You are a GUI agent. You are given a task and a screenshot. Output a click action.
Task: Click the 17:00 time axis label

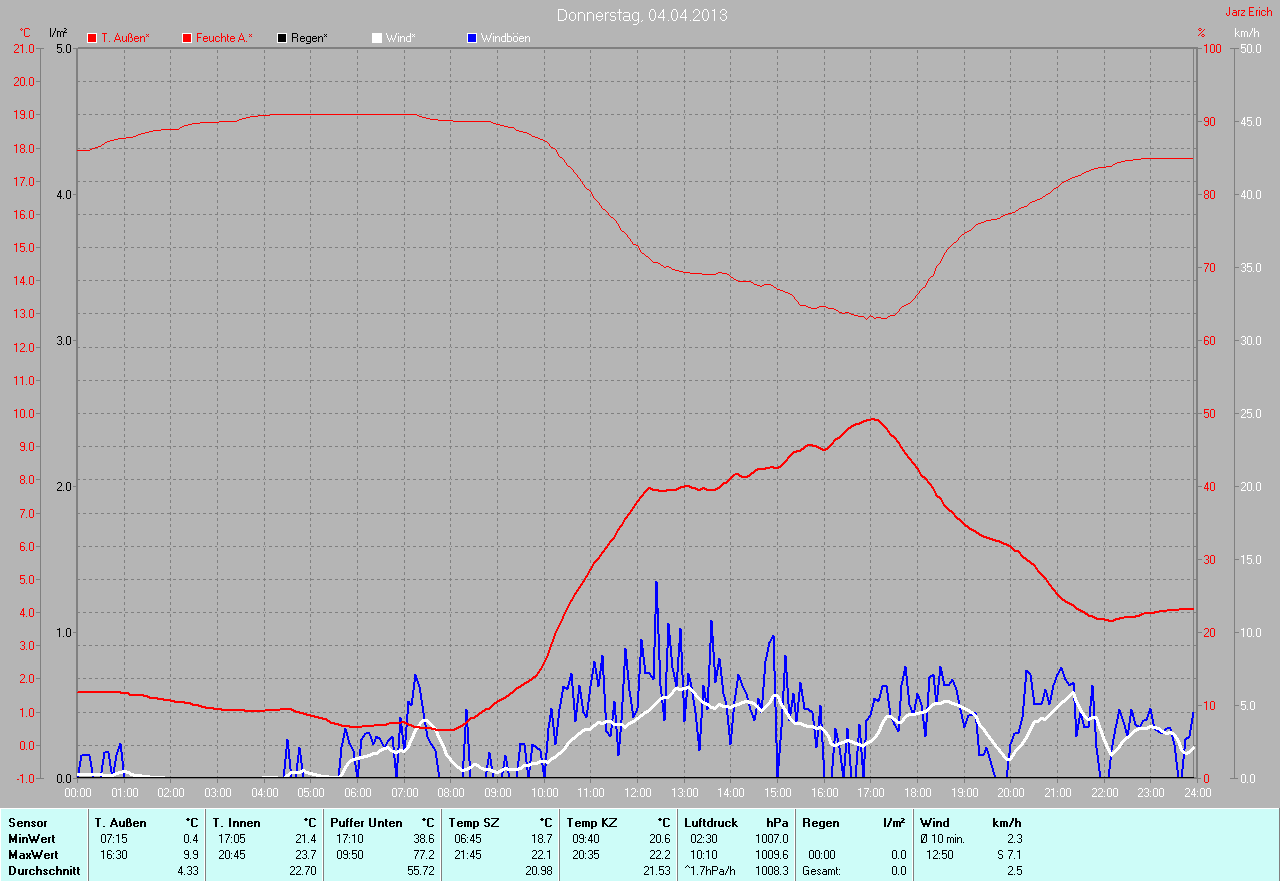coord(870,793)
